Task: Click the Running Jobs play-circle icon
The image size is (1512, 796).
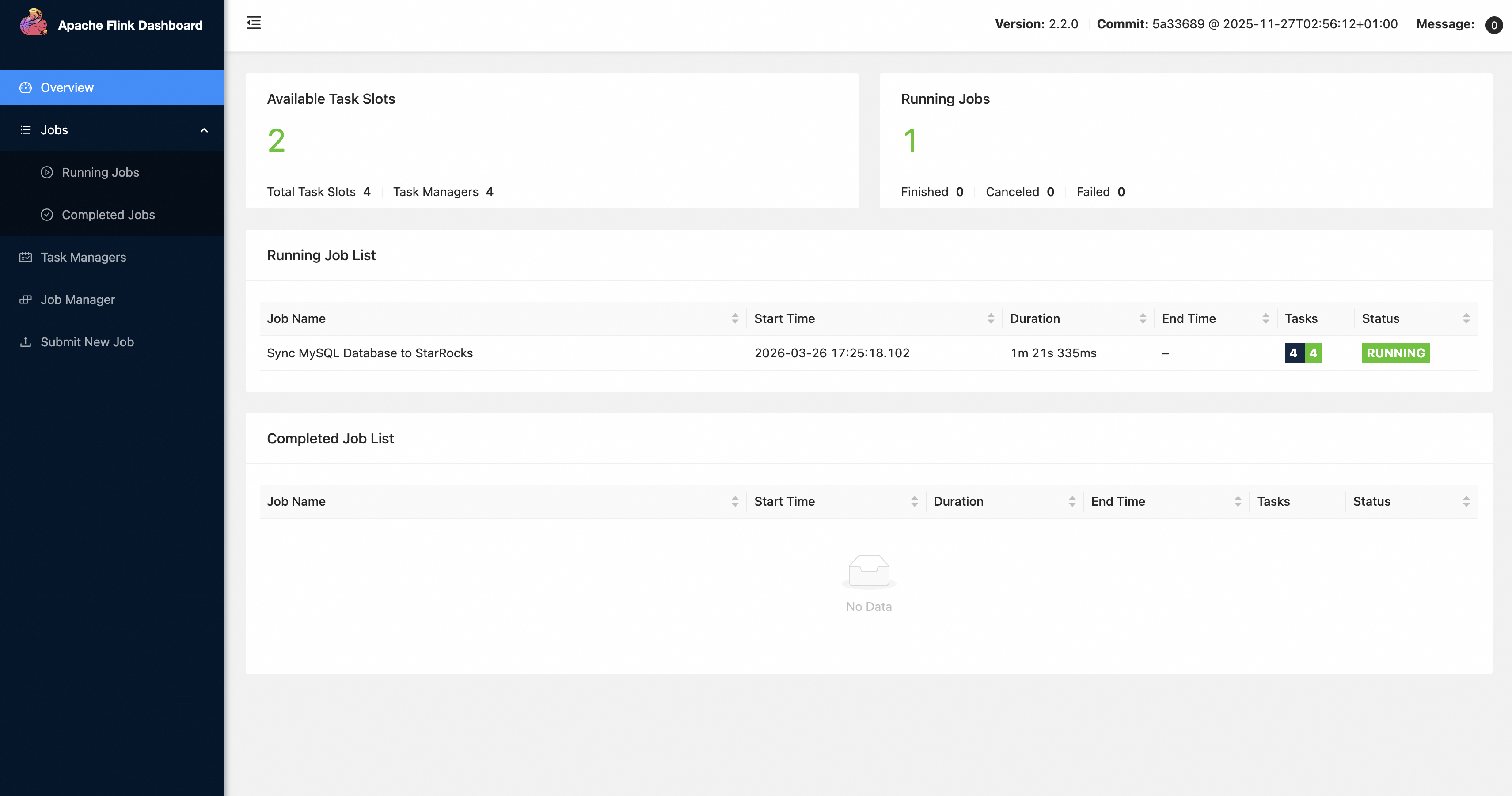Action: (x=47, y=172)
